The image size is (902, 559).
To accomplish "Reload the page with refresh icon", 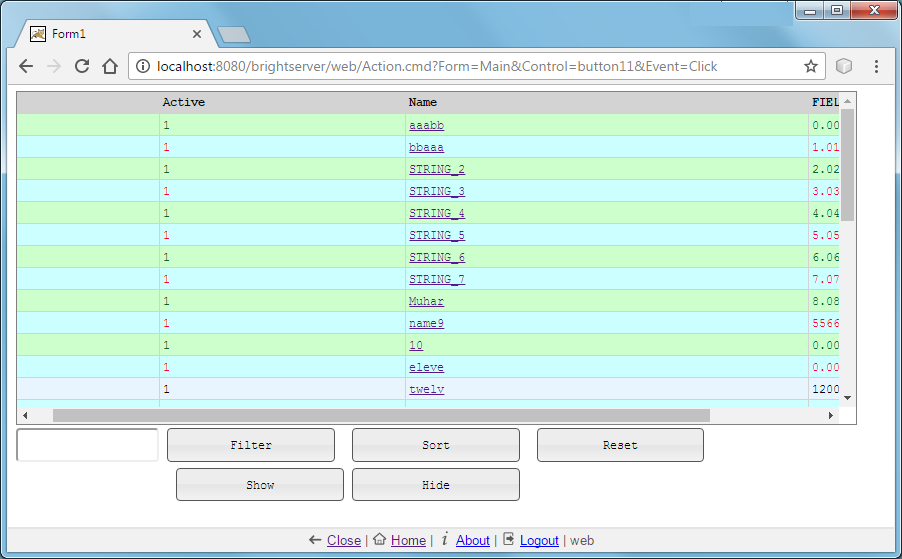I will pyautogui.click(x=82, y=67).
